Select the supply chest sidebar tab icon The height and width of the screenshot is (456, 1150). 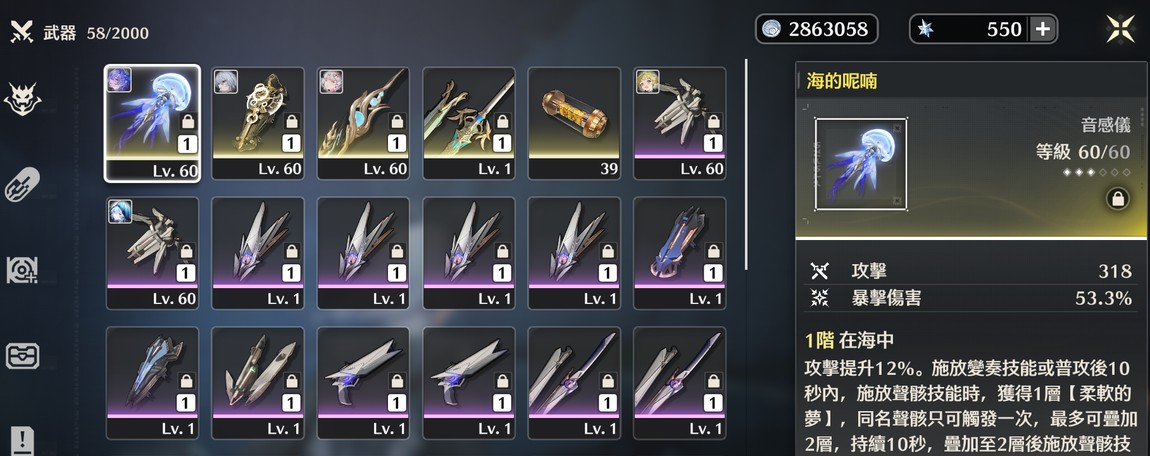[x=22, y=356]
